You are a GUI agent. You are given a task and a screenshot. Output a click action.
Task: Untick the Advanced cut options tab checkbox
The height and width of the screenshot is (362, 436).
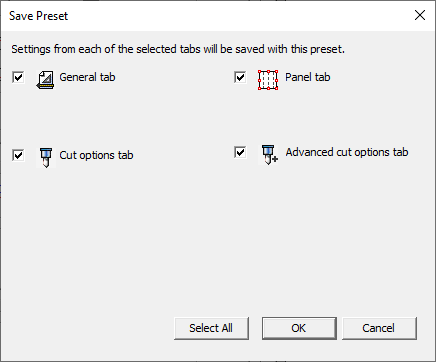tap(240, 152)
